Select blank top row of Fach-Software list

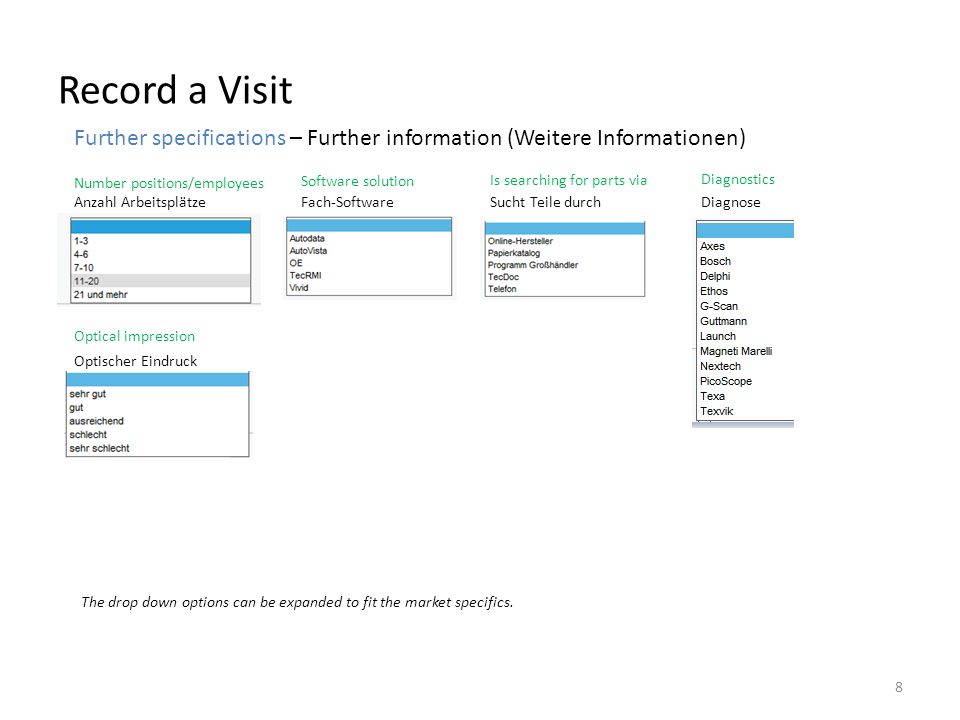point(369,225)
